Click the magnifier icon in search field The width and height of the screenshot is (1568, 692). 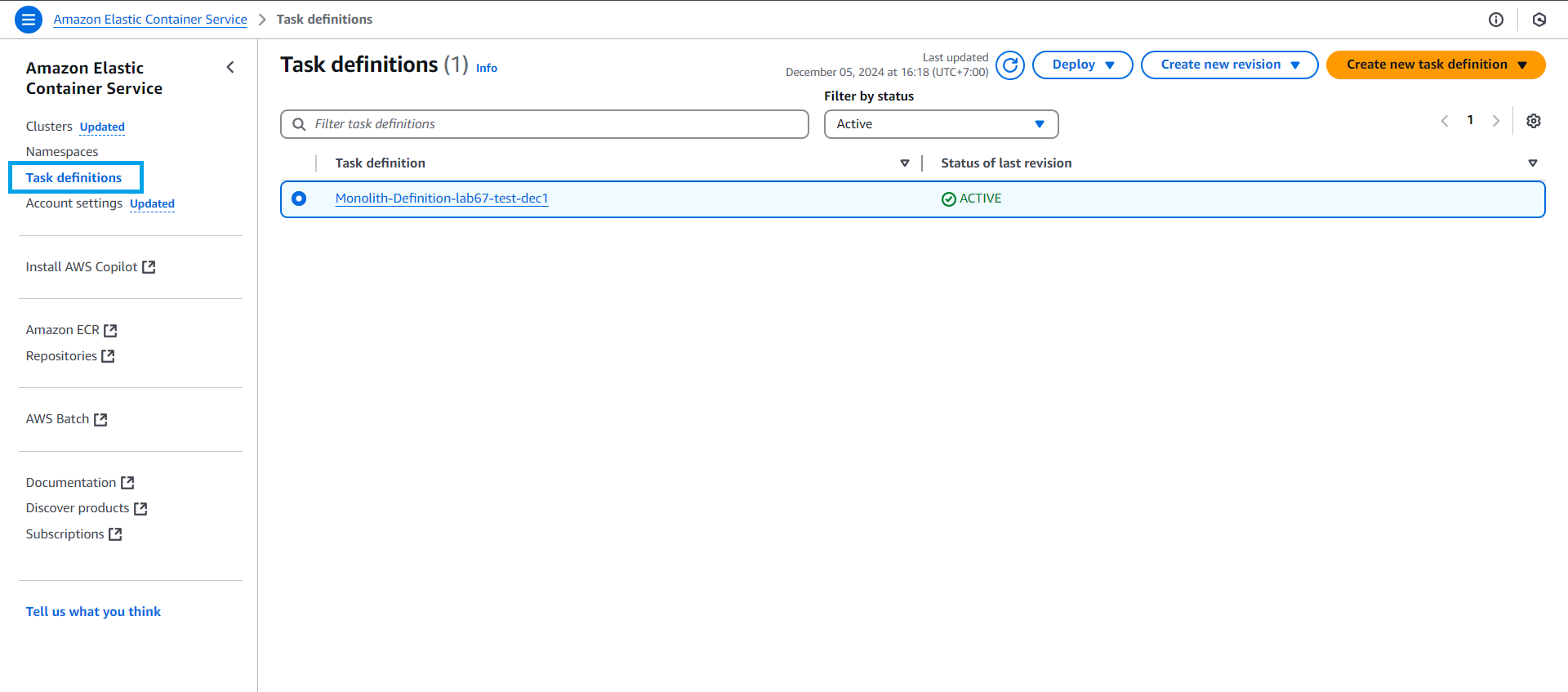click(299, 124)
